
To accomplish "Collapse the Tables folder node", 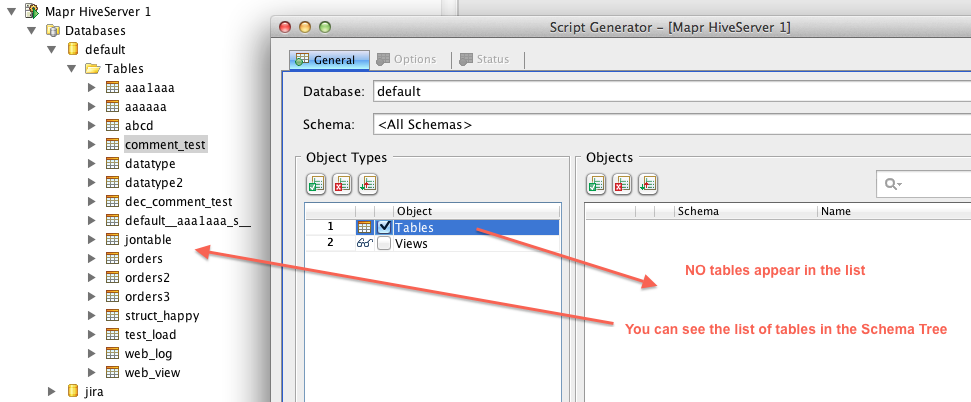I will click(x=72, y=68).
